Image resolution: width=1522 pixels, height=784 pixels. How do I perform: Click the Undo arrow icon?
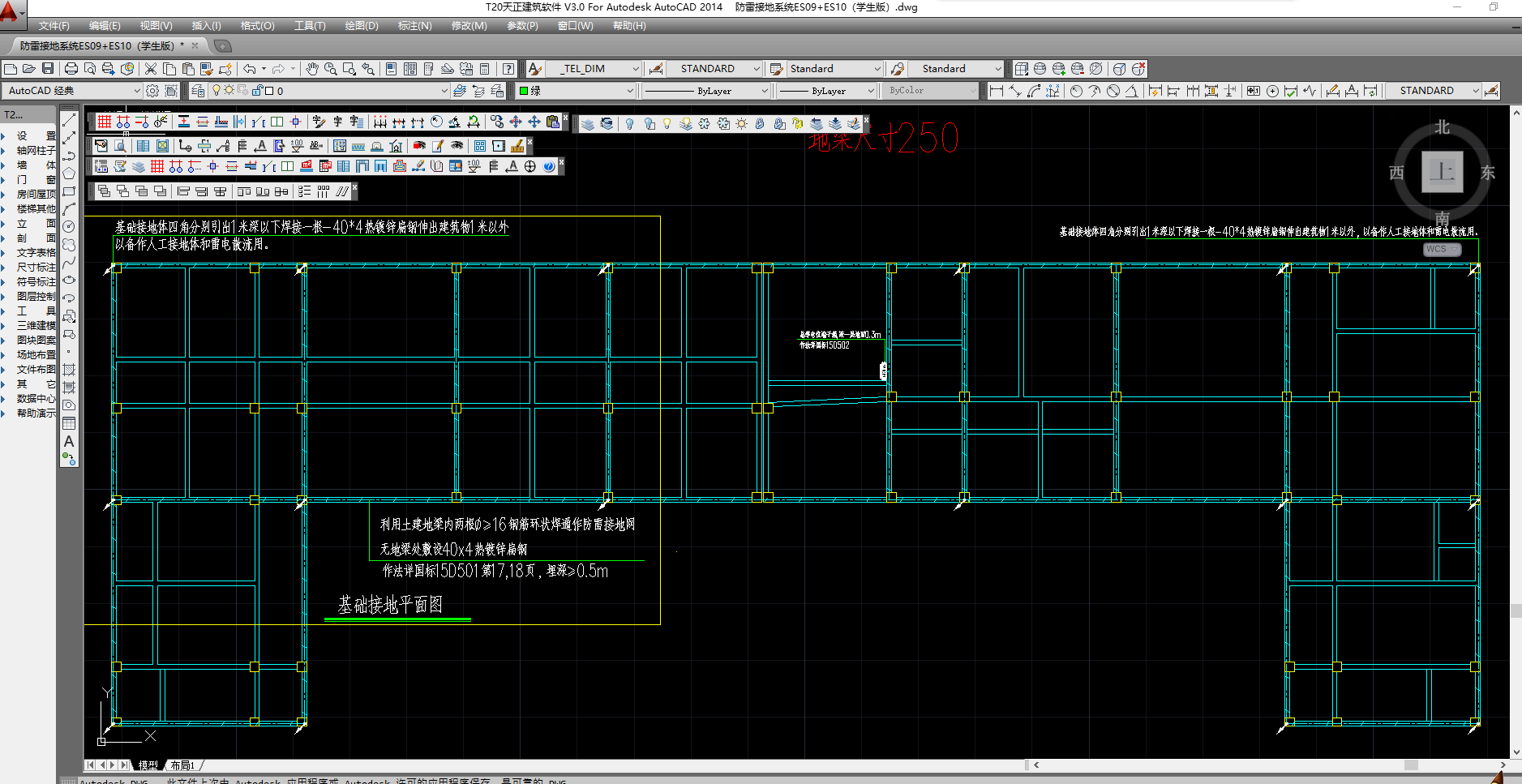pos(250,69)
